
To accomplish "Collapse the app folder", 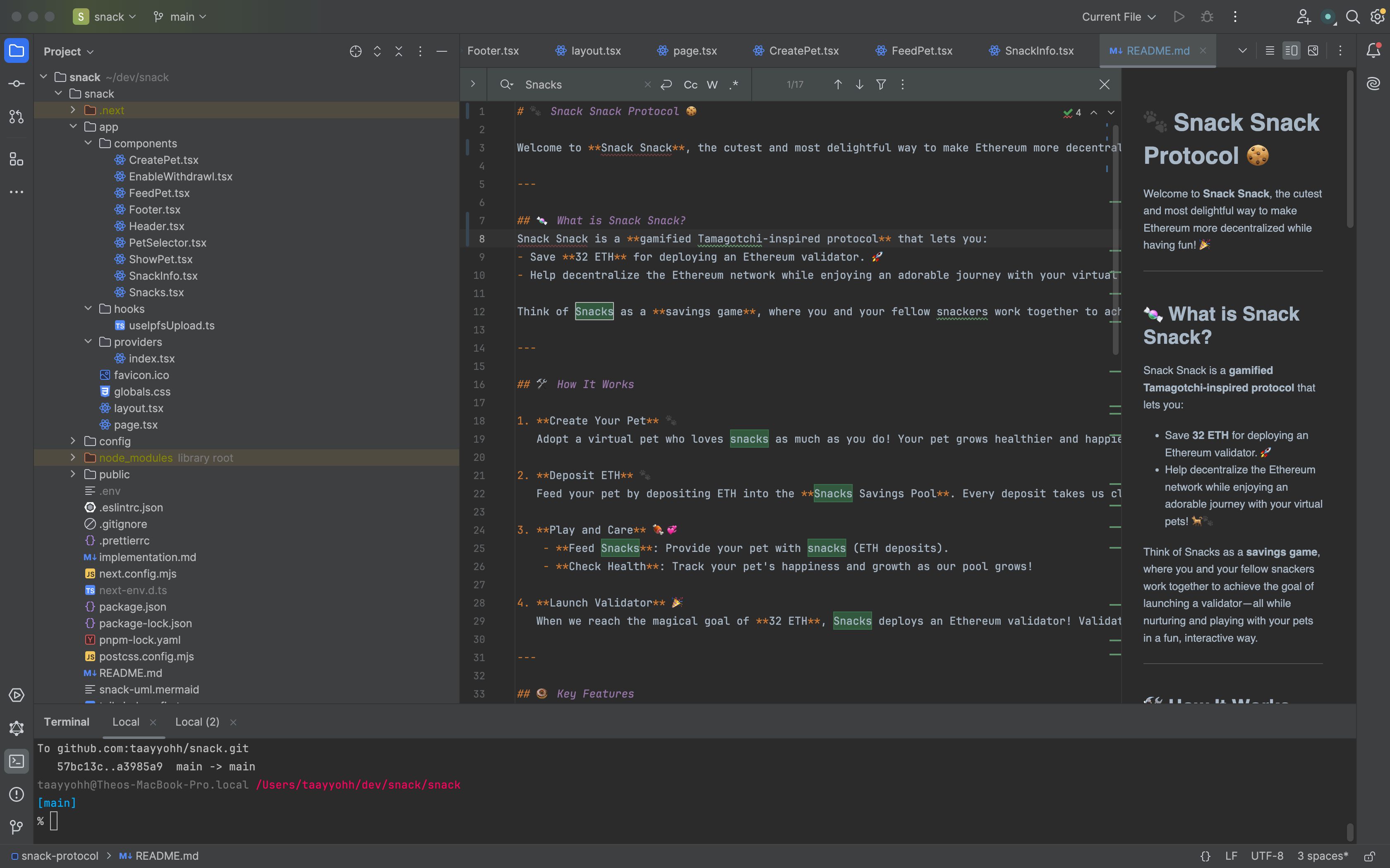I will pyautogui.click(x=73, y=126).
